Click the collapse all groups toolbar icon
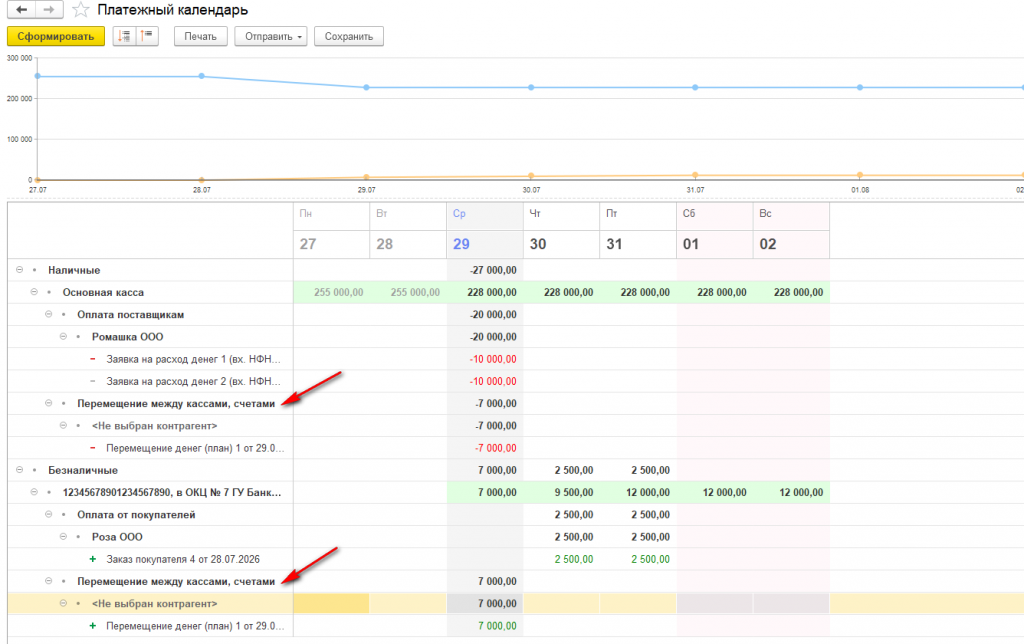 pyautogui.click(x=147, y=36)
